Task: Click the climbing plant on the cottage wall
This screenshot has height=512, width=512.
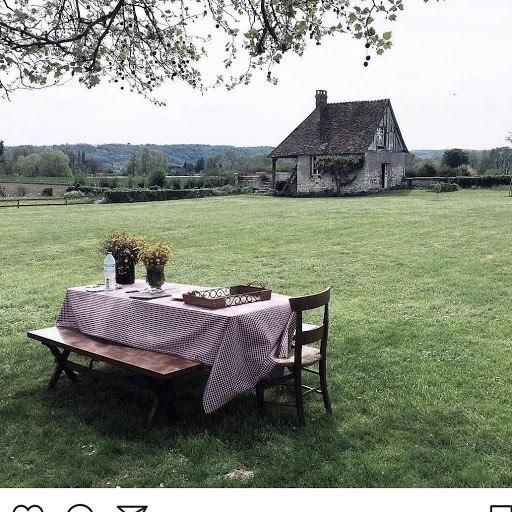Action: click(340, 172)
